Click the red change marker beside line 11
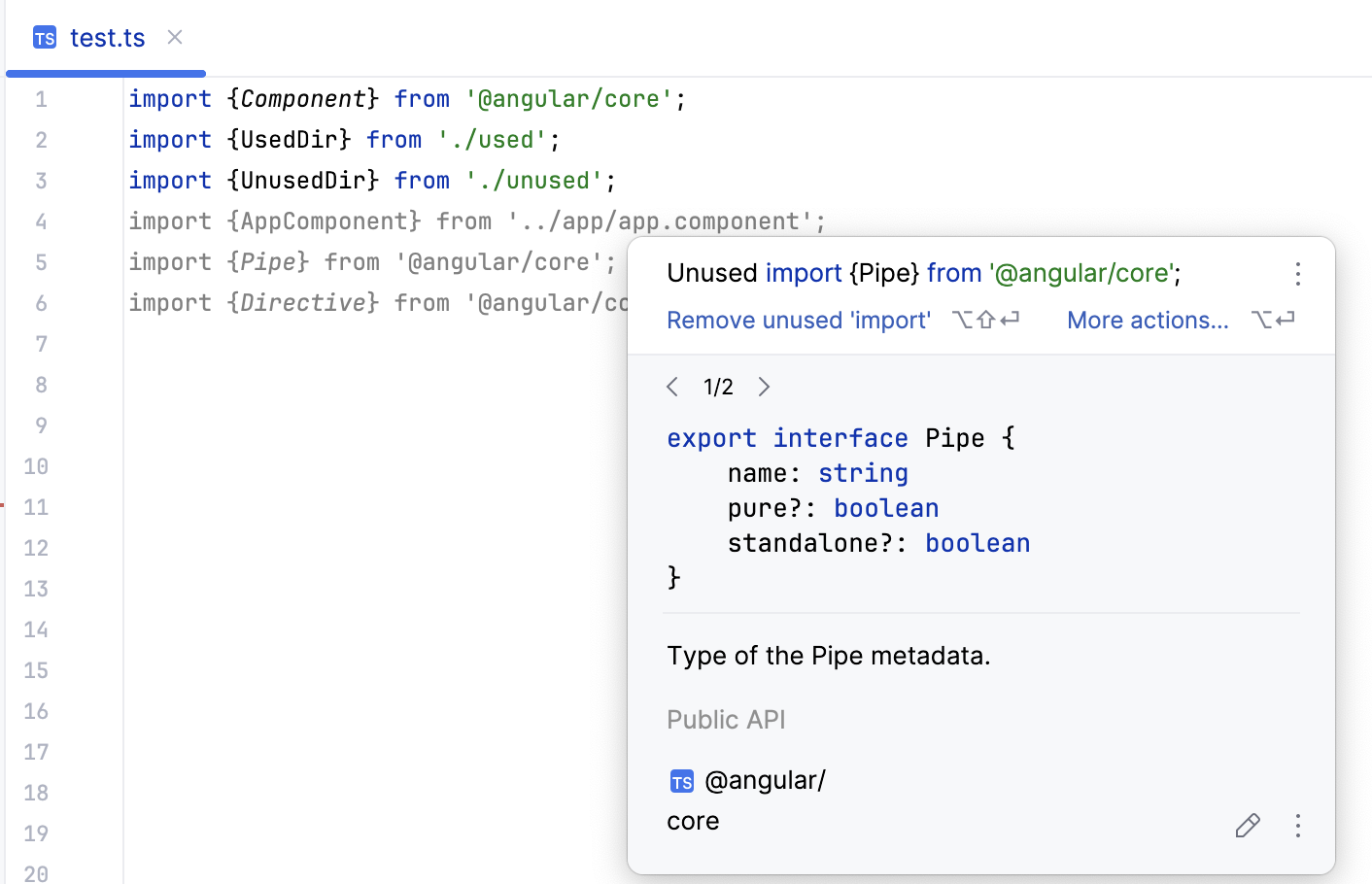 pos(3,506)
